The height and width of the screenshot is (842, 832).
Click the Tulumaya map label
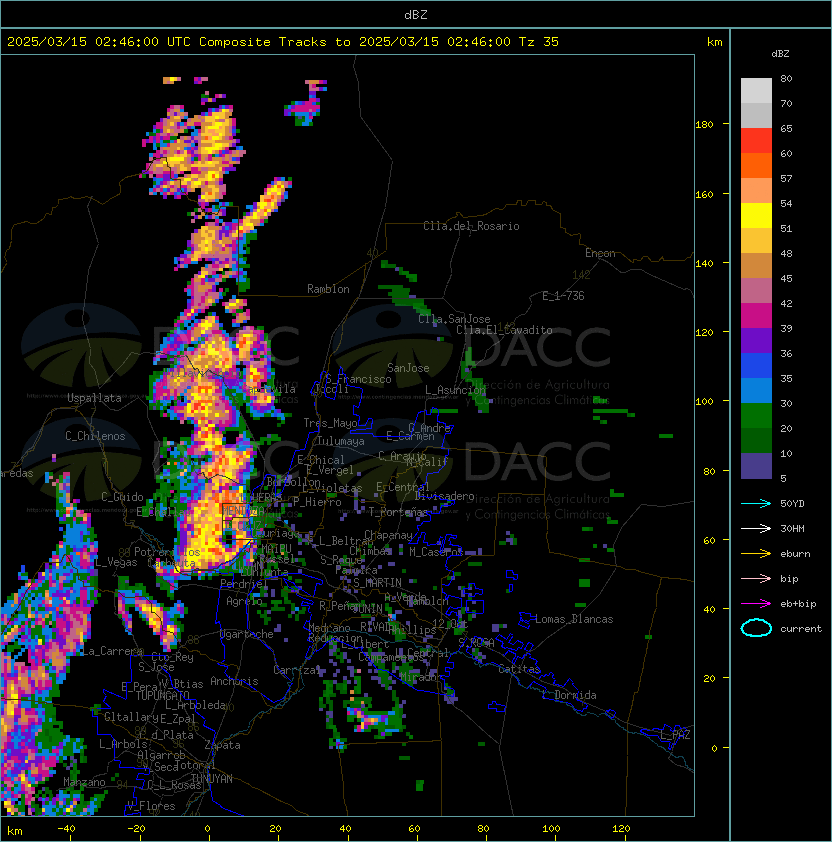(341, 441)
